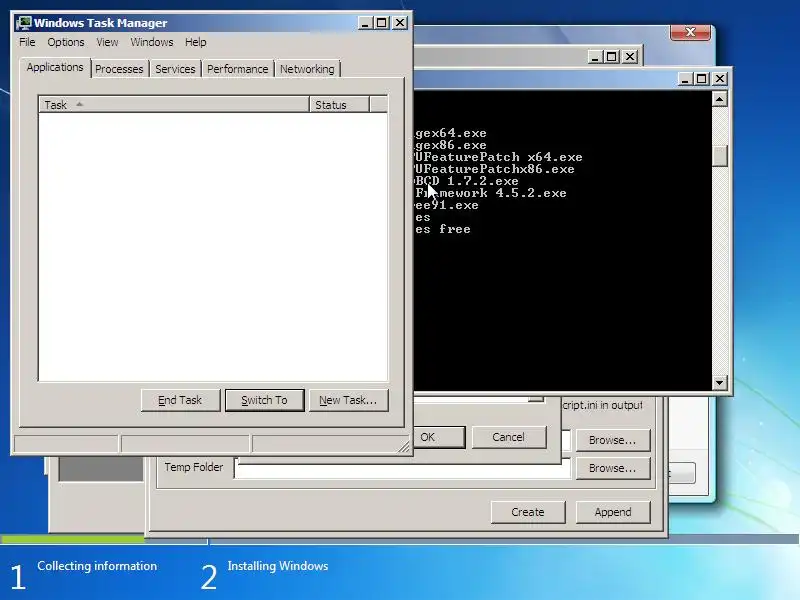Click 'mework 4.5.2.exe' console text
The height and width of the screenshot is (600, 800).
pyautogui.click(x=503, y=193)
